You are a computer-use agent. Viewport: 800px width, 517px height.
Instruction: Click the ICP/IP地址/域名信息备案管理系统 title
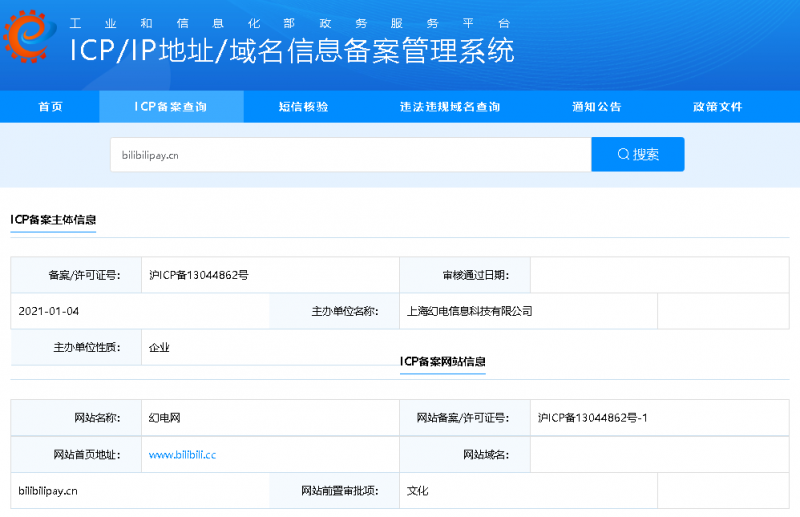292,51
